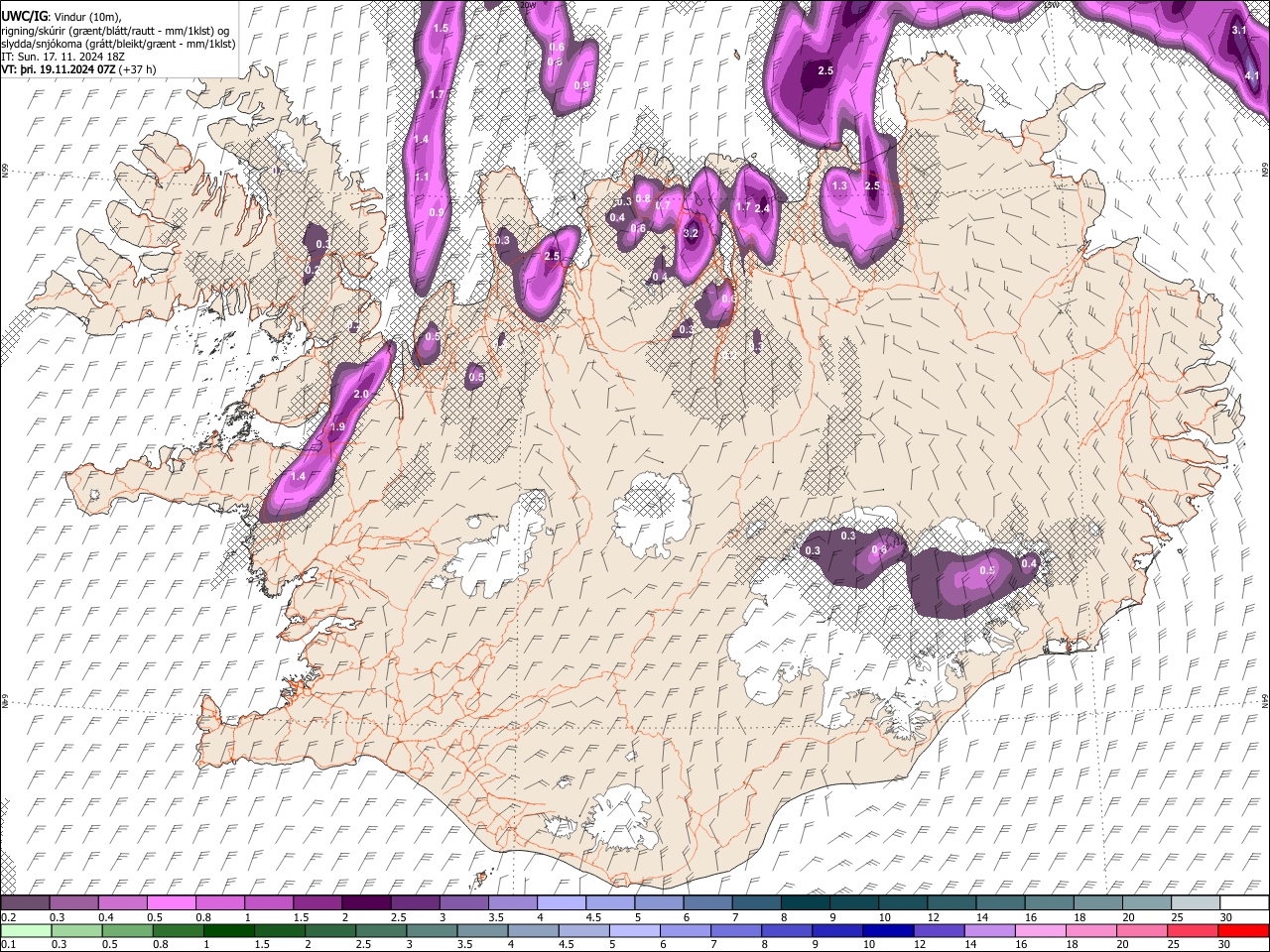Click the '0.1' label in rain scale

[x=8, y=943]
